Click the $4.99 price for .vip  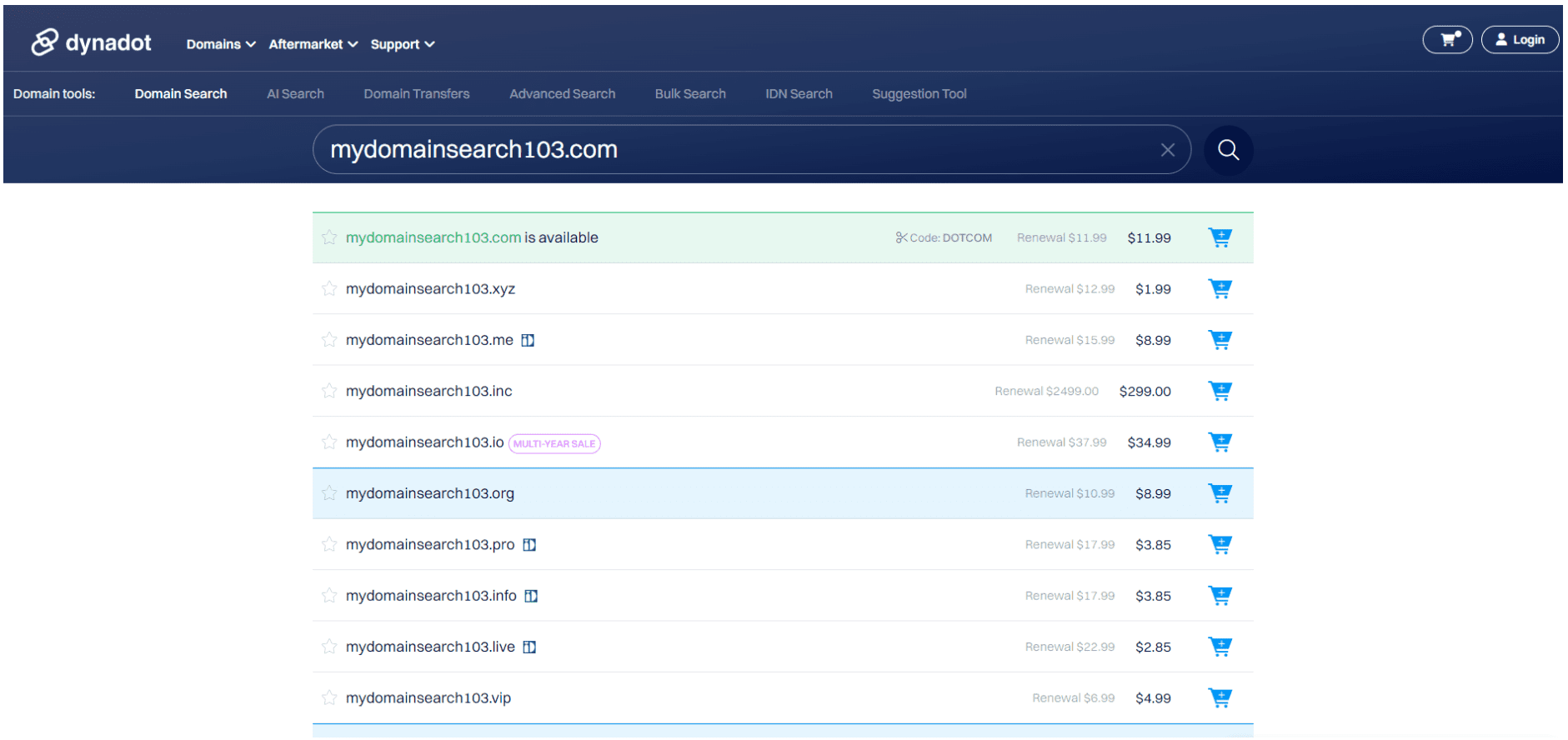coord(1153,698)
